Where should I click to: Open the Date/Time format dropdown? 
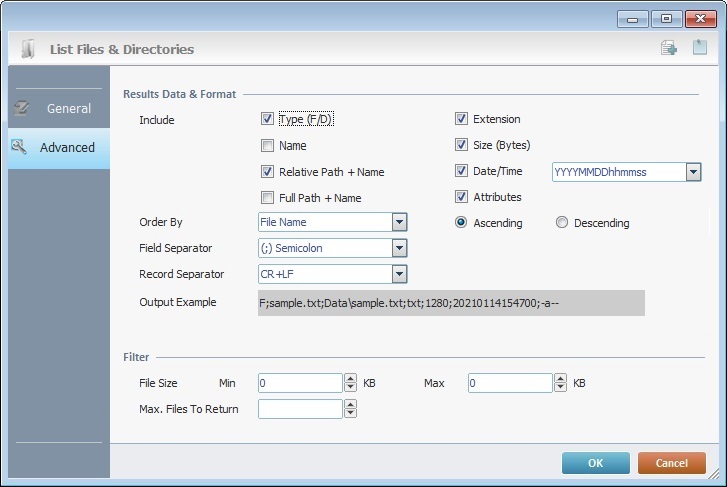tap(693, 172)
